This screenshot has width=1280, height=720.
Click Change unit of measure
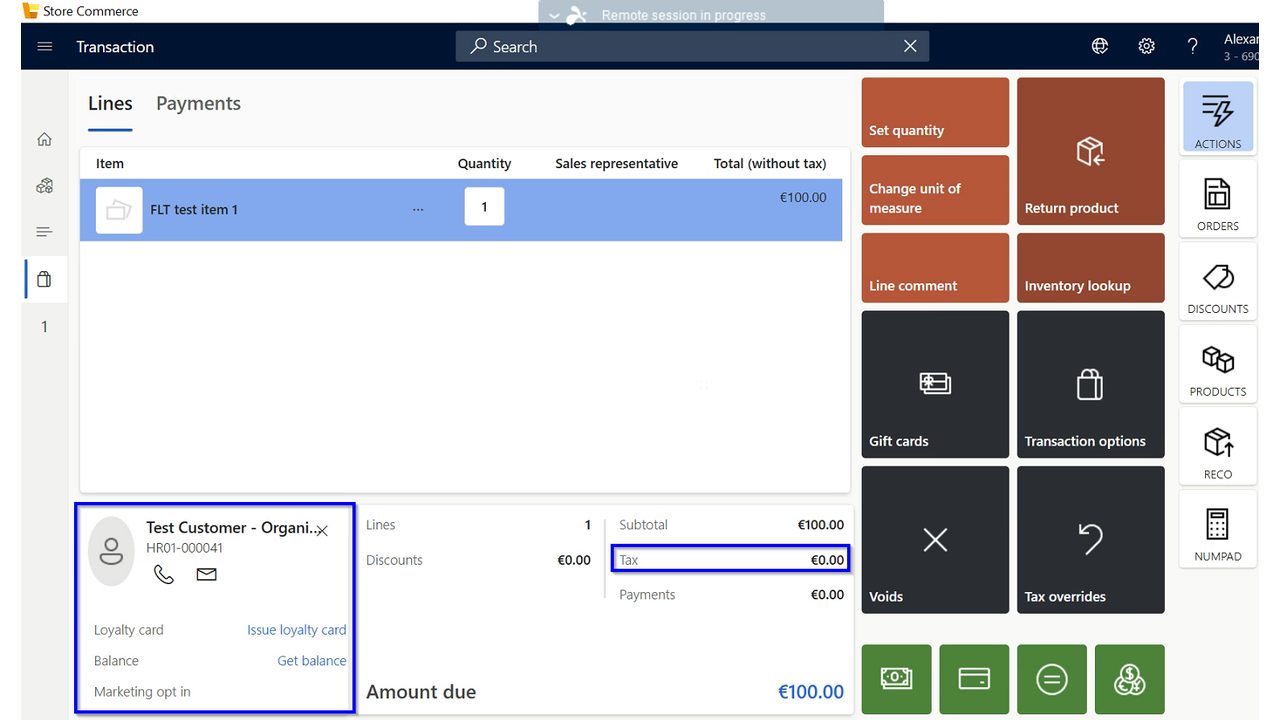(935, 190)
